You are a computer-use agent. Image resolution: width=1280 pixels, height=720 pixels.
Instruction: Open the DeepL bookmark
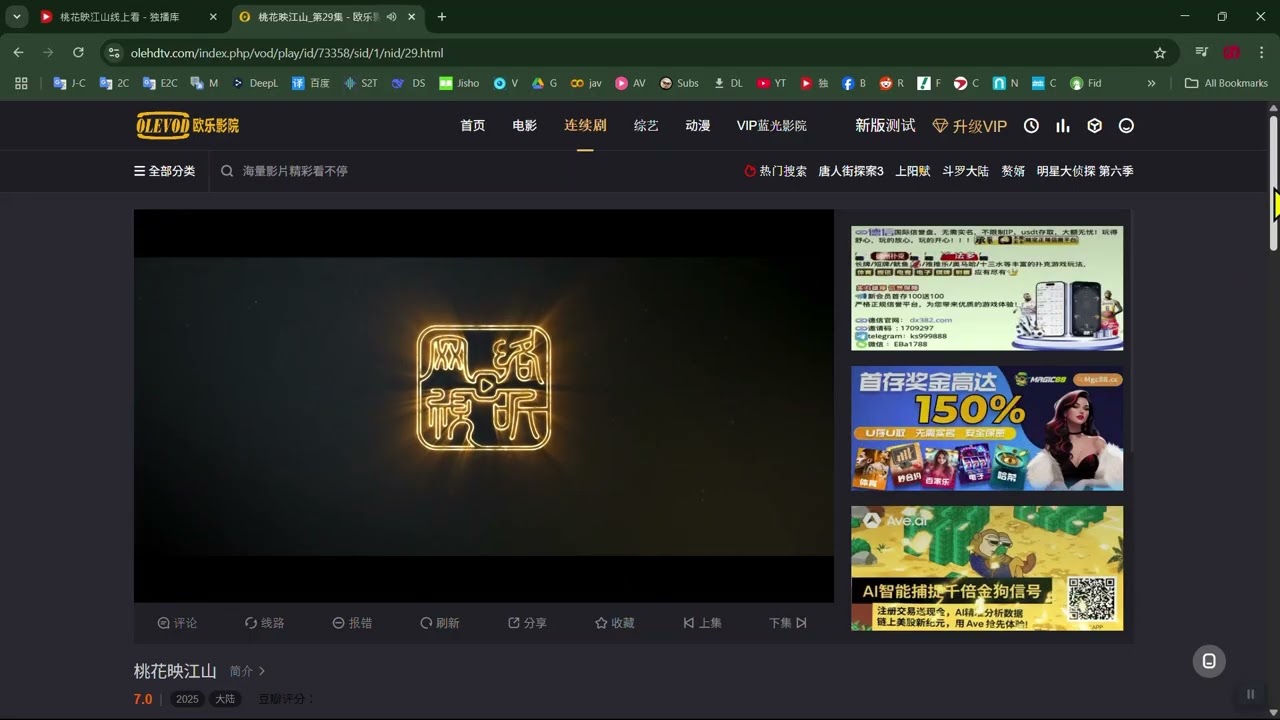[x=255, y=83]
